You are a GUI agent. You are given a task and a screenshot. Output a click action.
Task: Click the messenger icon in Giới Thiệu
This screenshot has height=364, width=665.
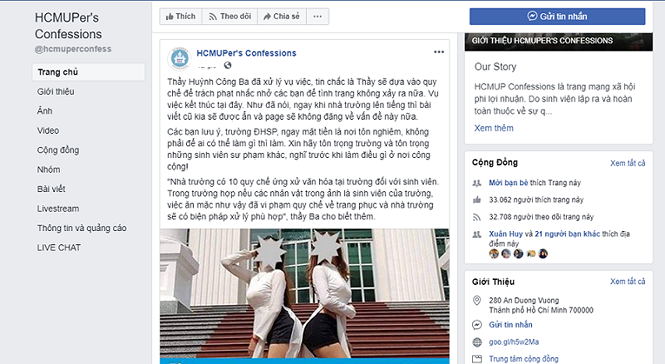477,325
